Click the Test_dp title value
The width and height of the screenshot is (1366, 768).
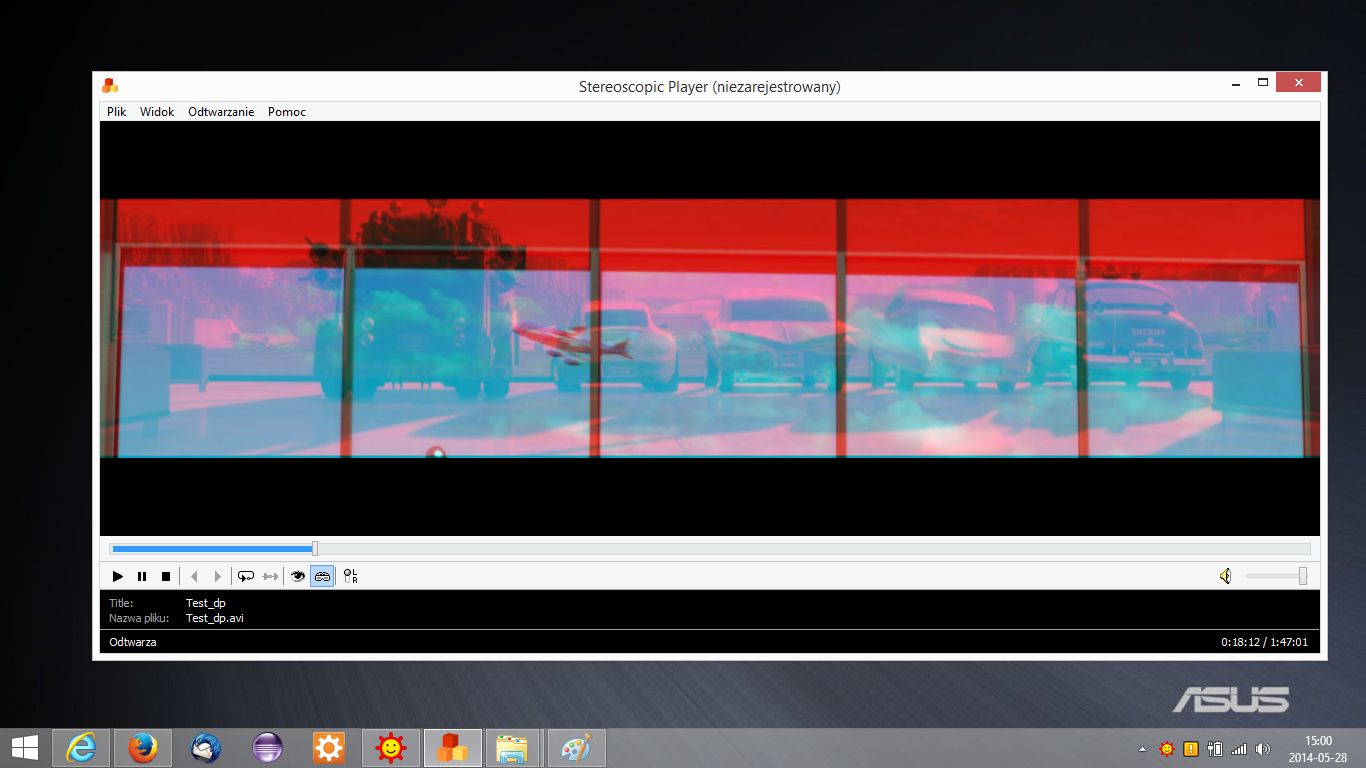click(206, 603)
